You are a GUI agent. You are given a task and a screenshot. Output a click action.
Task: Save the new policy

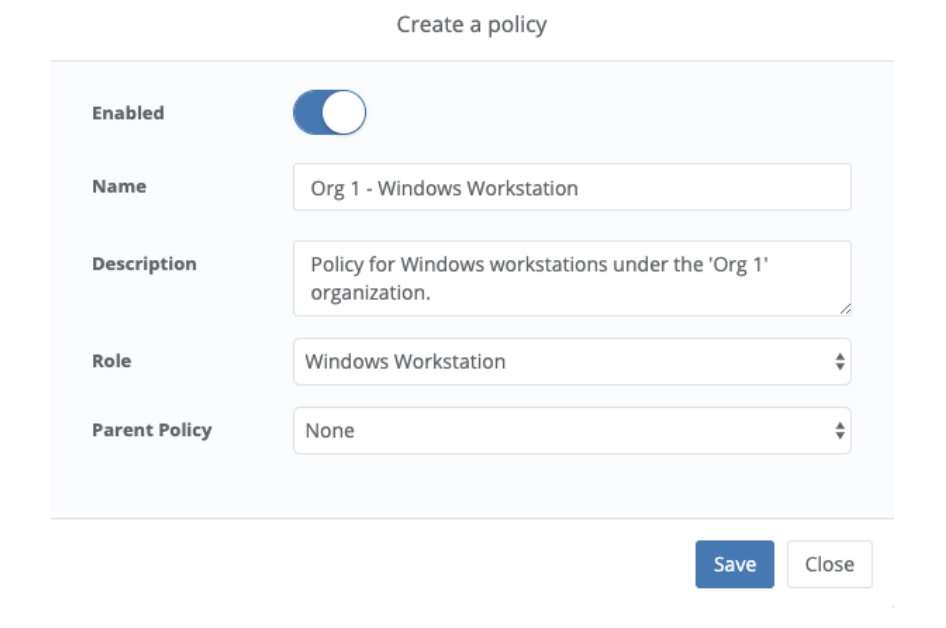coord(734,565)
